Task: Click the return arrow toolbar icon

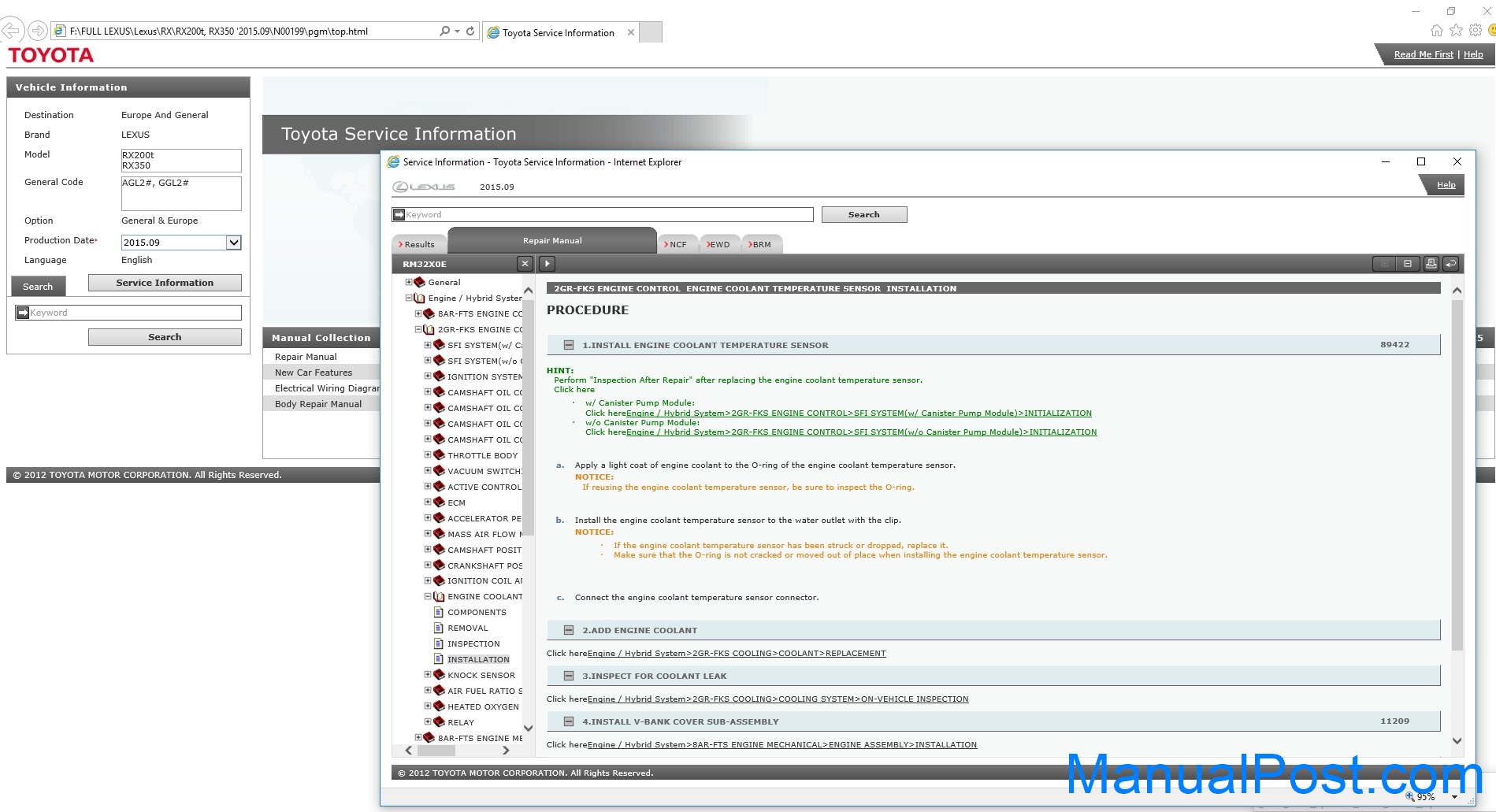Action: point(1450,264)
